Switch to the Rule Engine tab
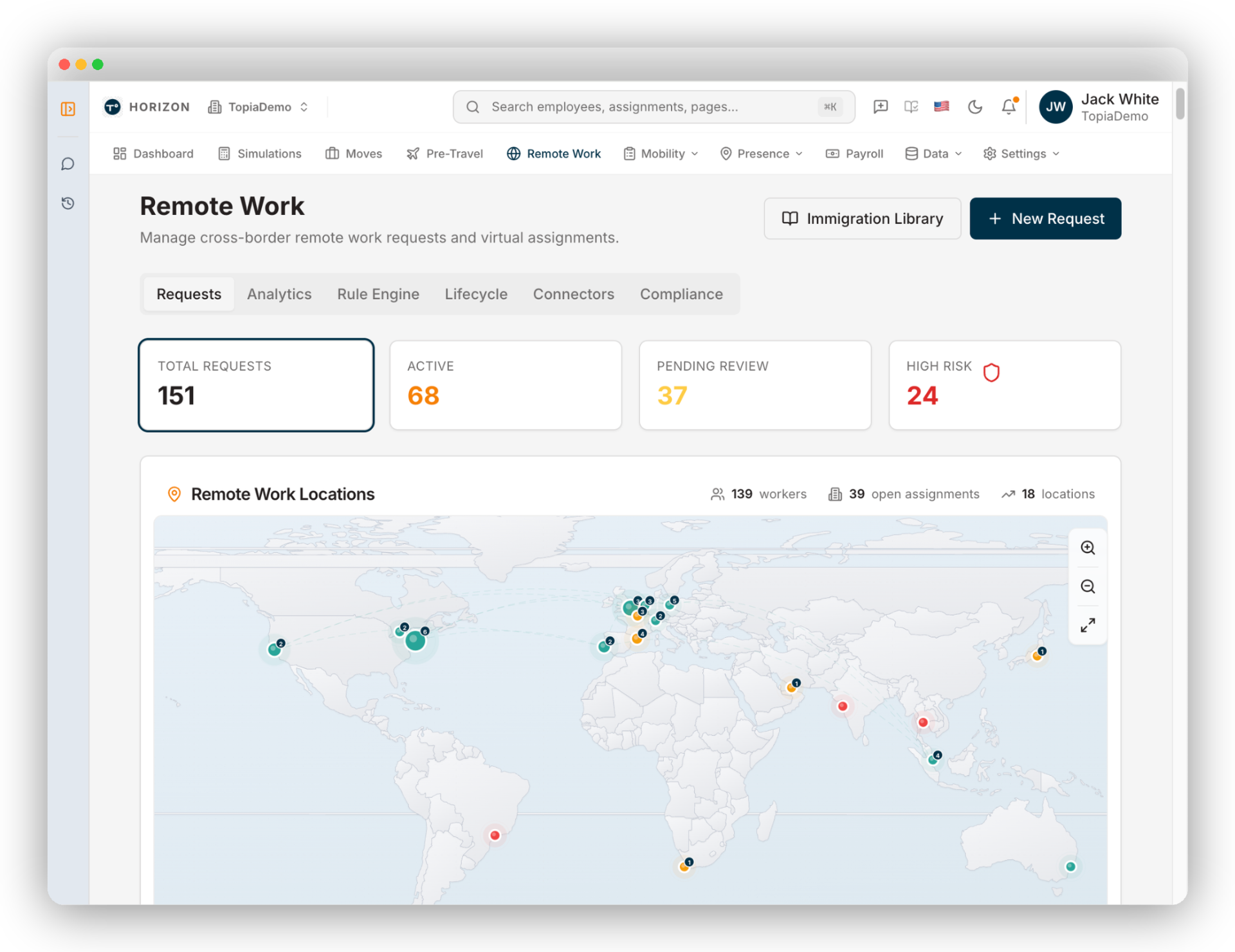This screenshot has width=1235, height=952. pos(378,294)
